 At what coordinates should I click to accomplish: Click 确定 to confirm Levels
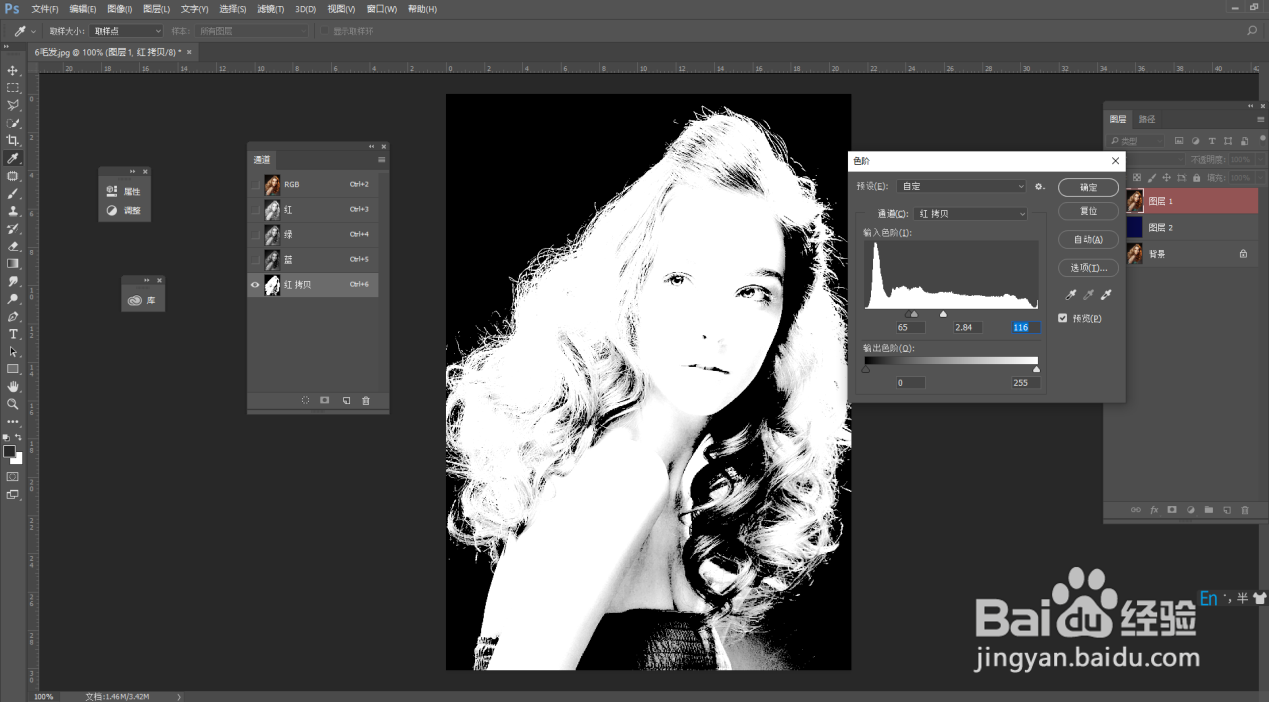click(1089, 187)
